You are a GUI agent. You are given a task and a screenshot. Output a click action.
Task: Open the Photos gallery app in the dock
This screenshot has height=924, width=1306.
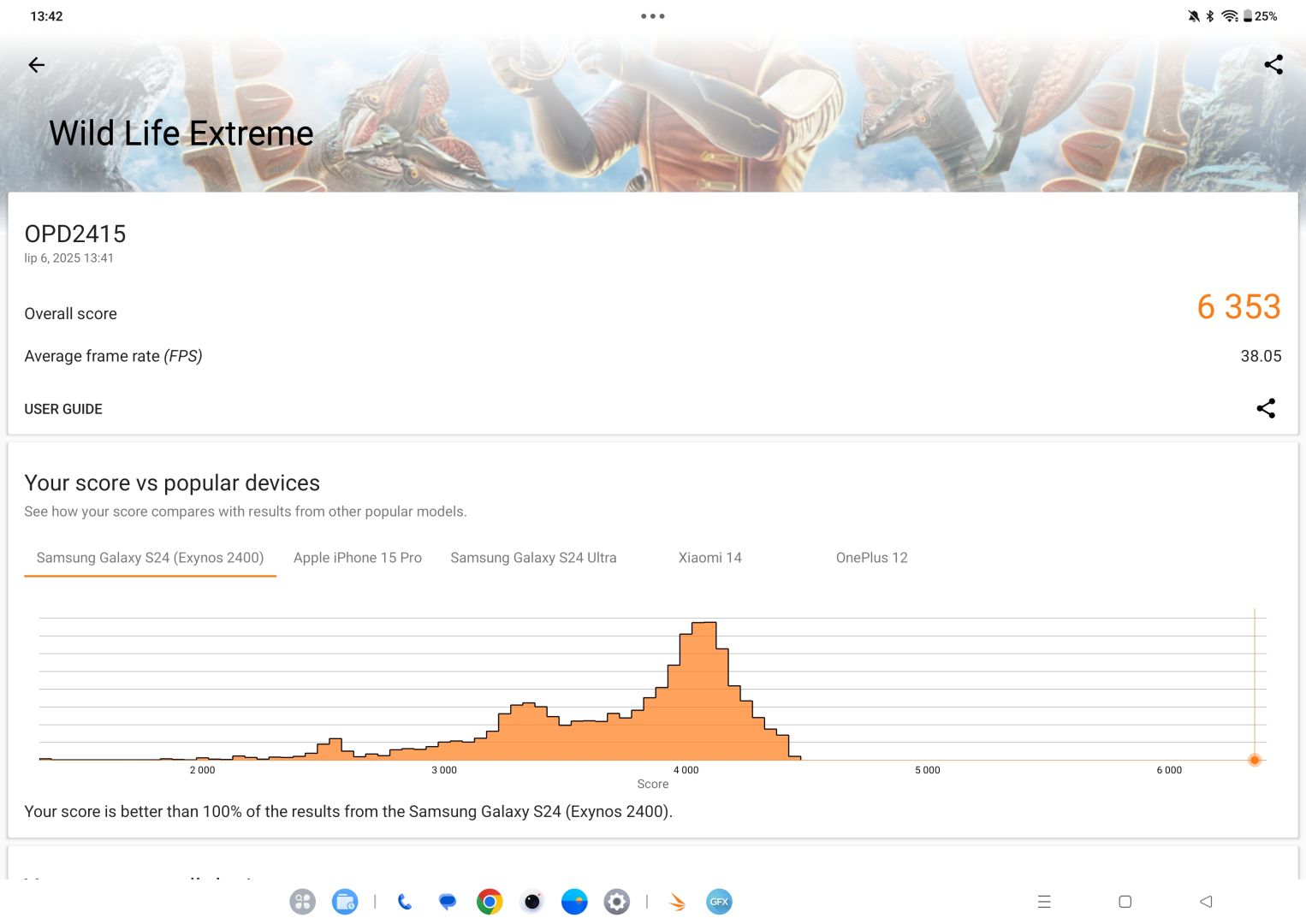point(574,902)
